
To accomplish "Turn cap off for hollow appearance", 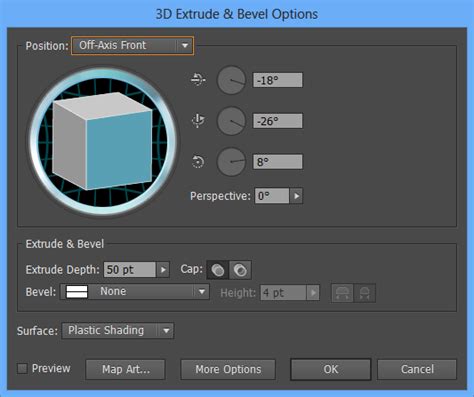I will tap(240, 270).
